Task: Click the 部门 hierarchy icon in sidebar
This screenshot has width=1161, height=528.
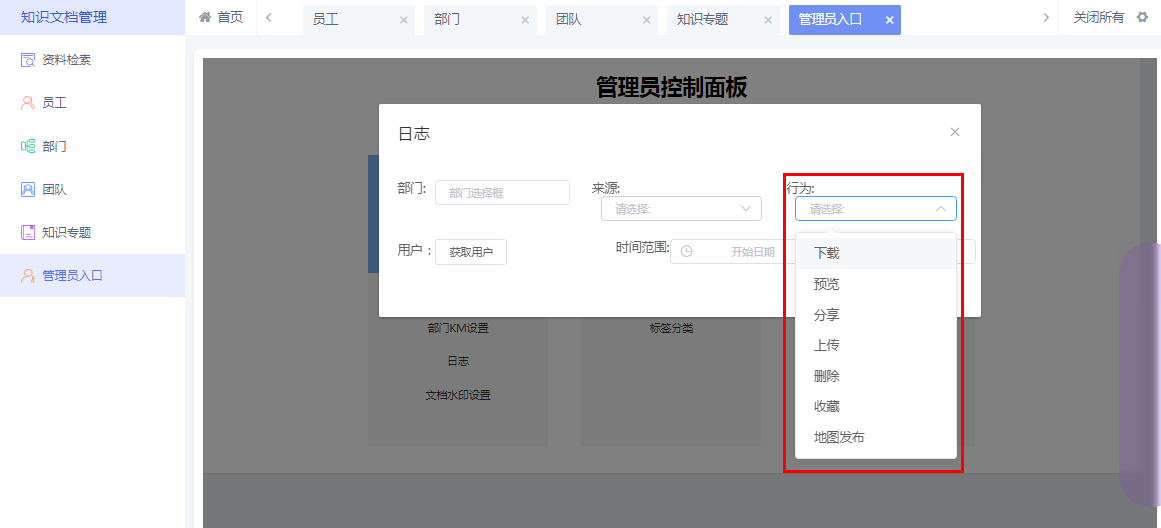Action: (x=28, y=146)
